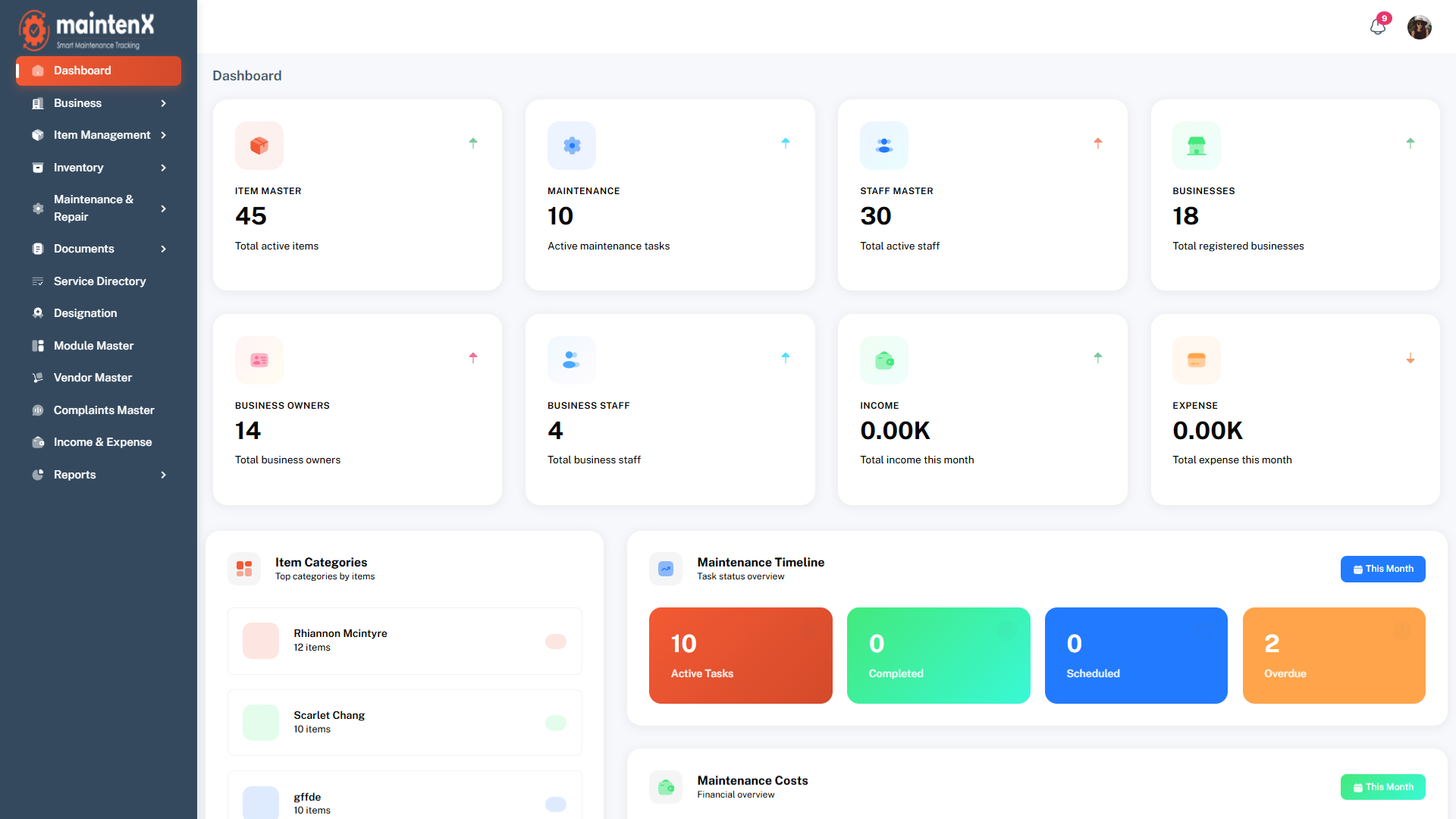Click the Income wallet icon
Image resolution: width=1456 pixels, height=819 pixels.
883,360
